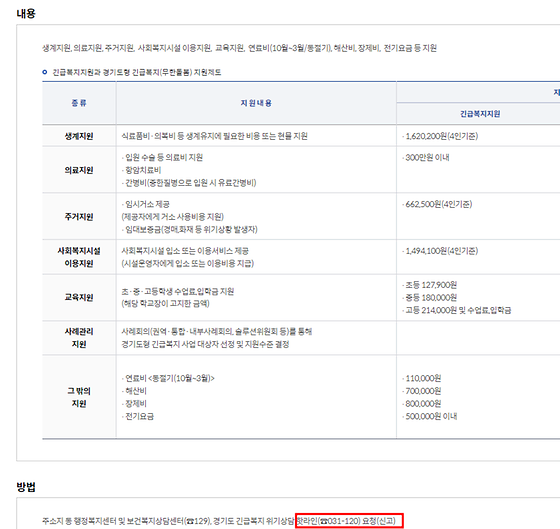Click the '내용' section heading
This screenshot has width=560, height=529.
(x=26, y=14)
